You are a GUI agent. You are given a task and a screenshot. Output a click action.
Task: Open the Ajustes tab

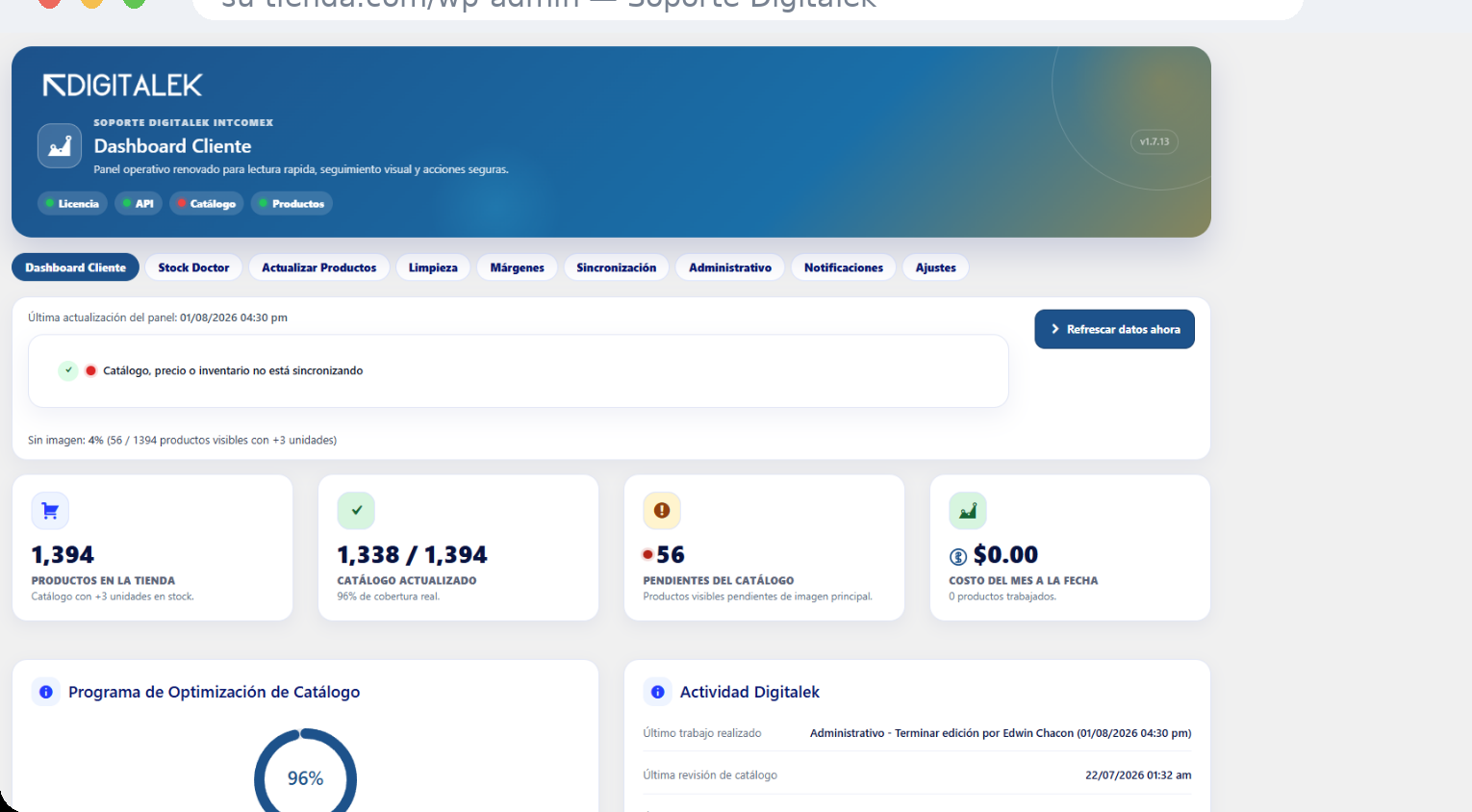point(936,267)
